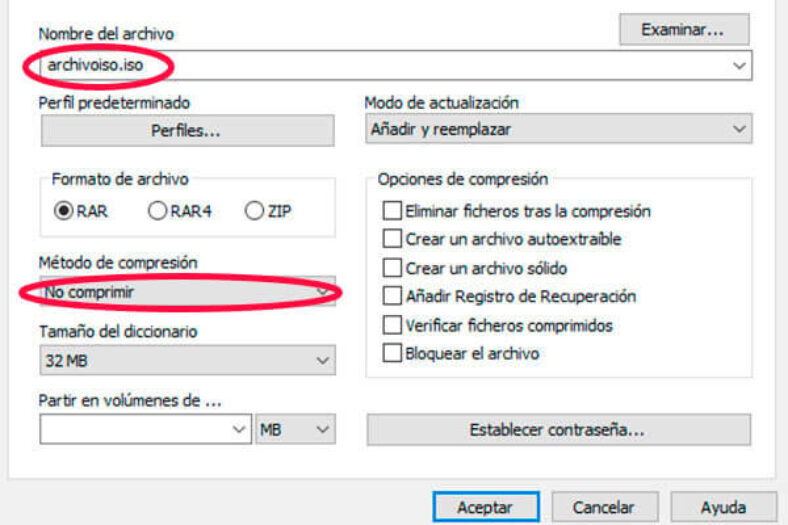This screenshot has width=788, height=525.
Task: Open the Modo de actualización dropdown
Action: point(558,129)
